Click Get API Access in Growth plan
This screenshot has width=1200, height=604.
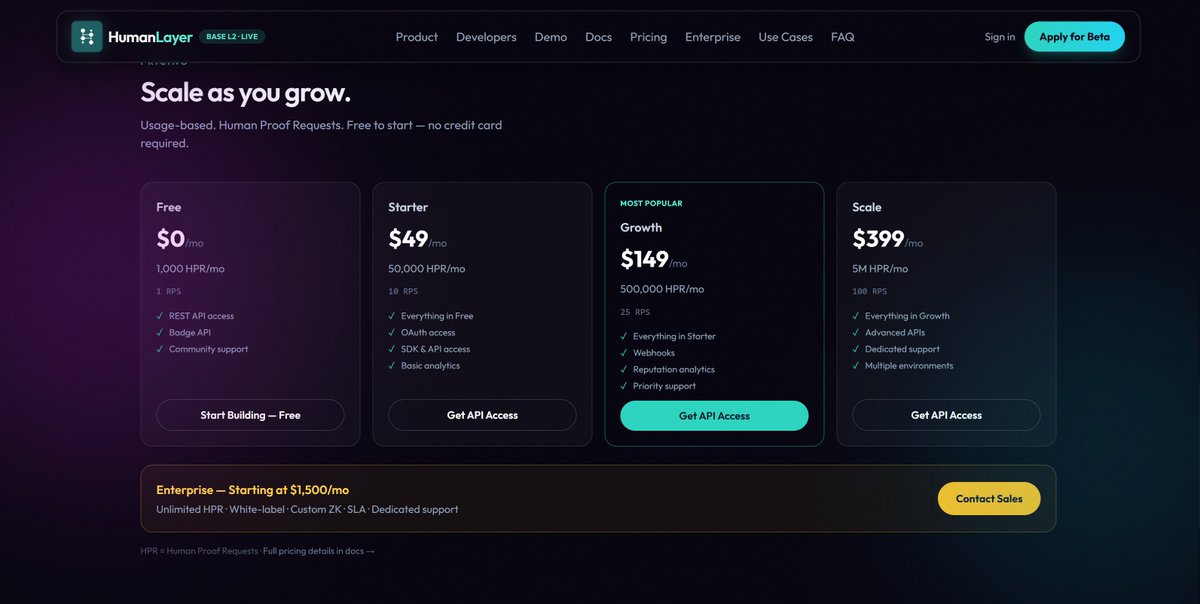tap(714, 416)
